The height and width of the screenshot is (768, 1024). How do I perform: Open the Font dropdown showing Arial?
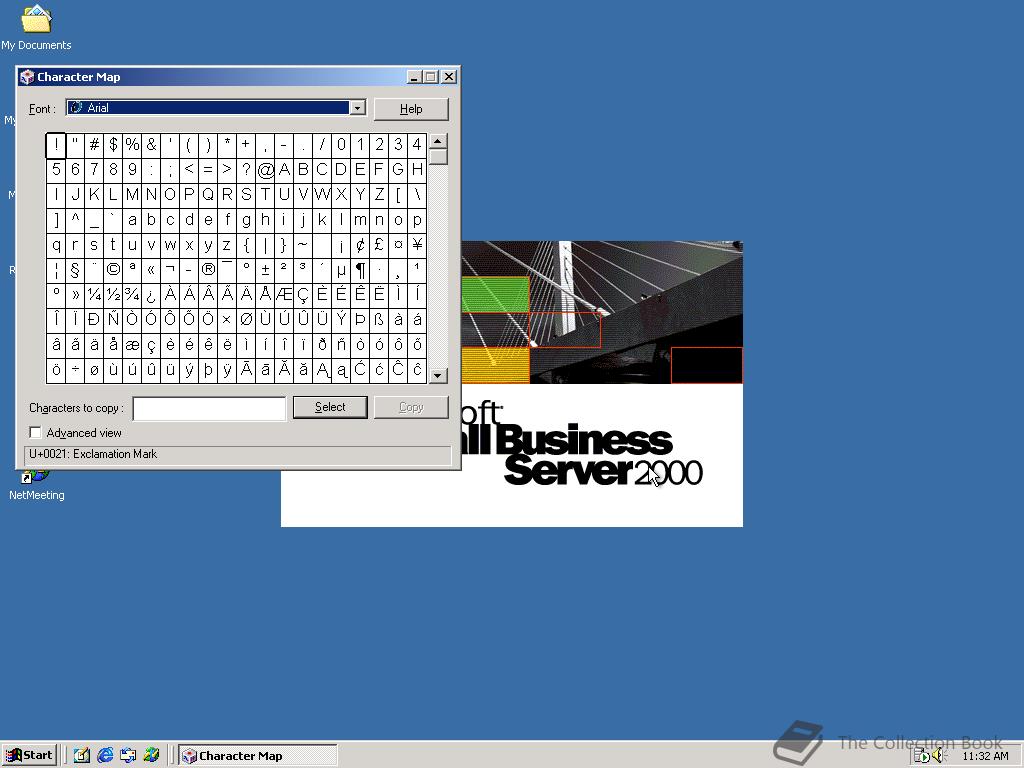pyautogui.click(x=357, y=108)
